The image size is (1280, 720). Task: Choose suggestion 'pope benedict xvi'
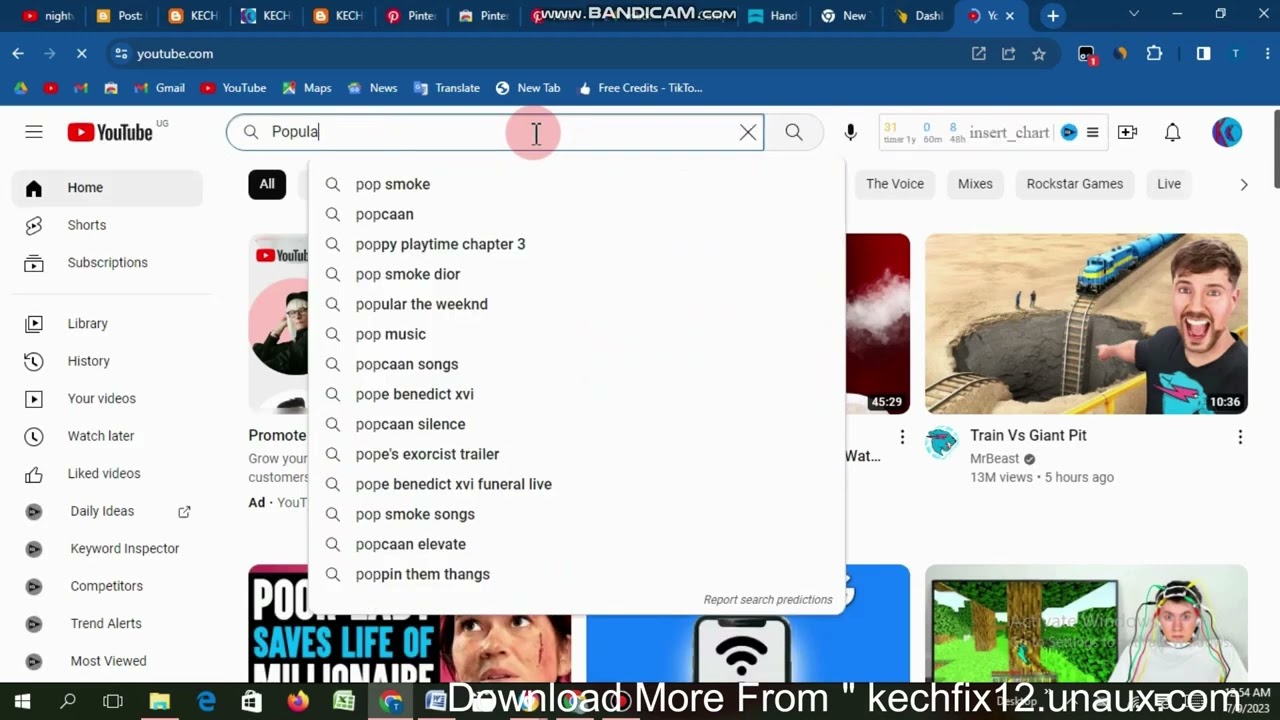(x=576, y=394)
